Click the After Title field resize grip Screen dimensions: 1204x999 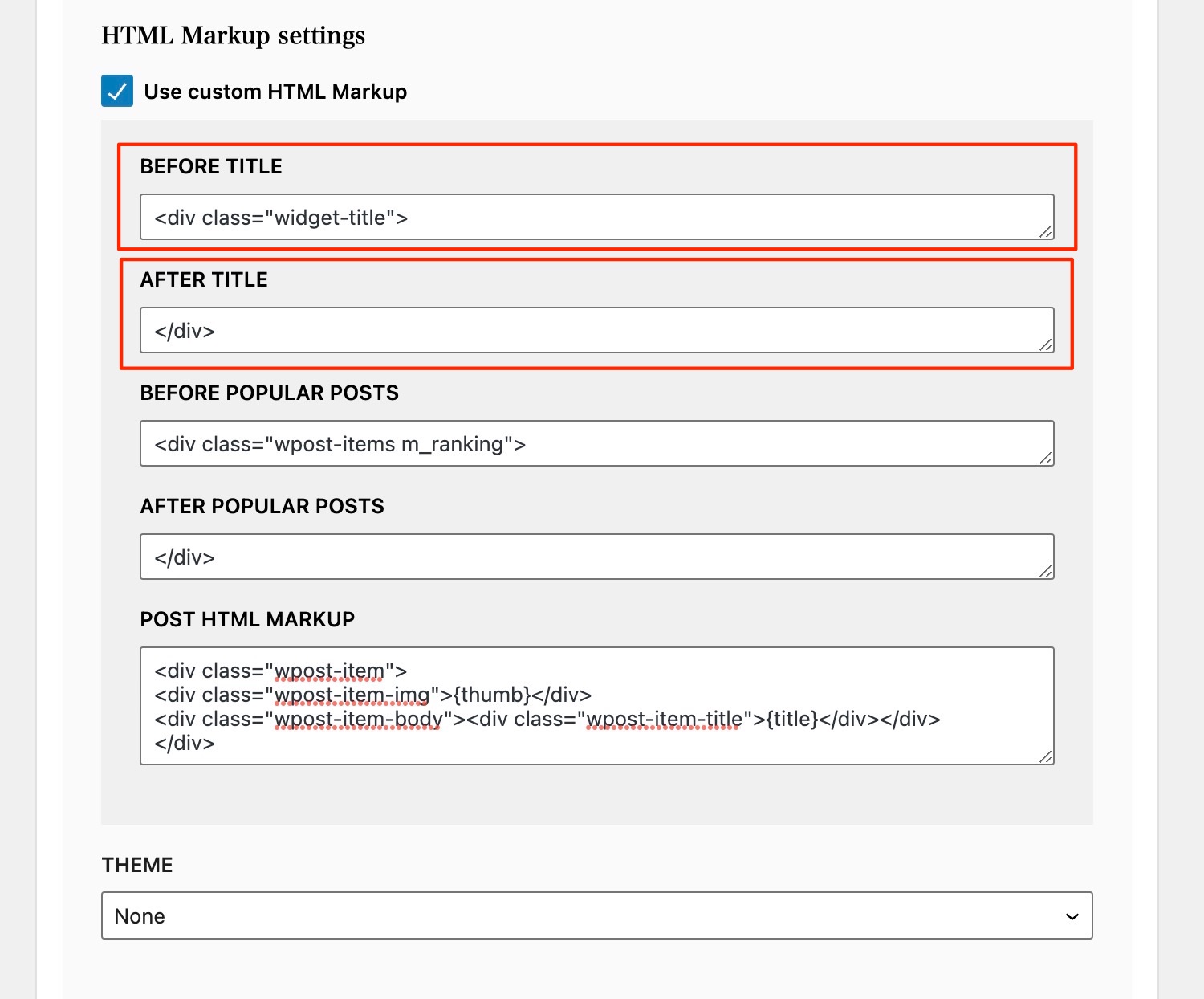[x=1046, y=345]
